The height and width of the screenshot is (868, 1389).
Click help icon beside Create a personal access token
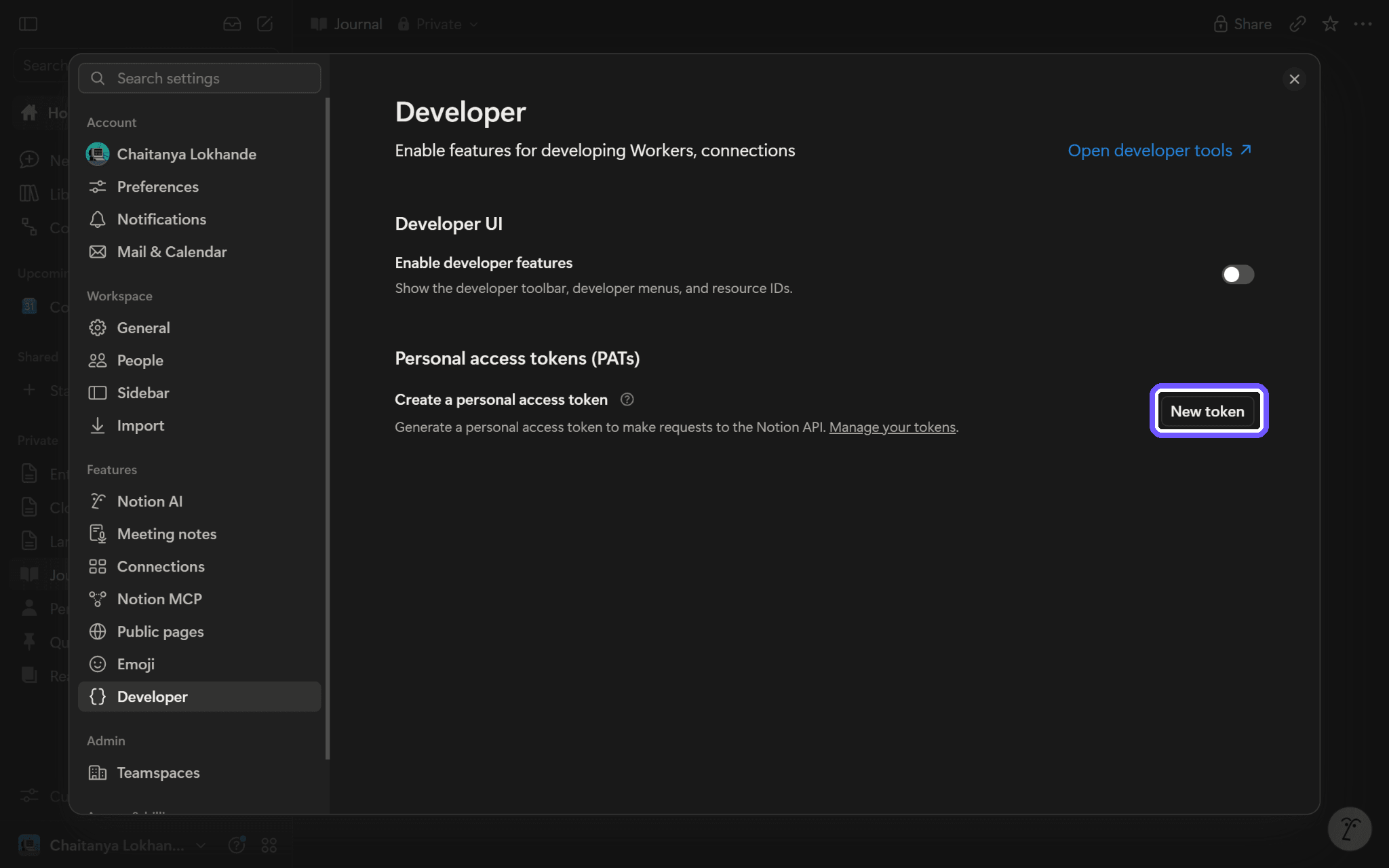[x=627, y=399]
